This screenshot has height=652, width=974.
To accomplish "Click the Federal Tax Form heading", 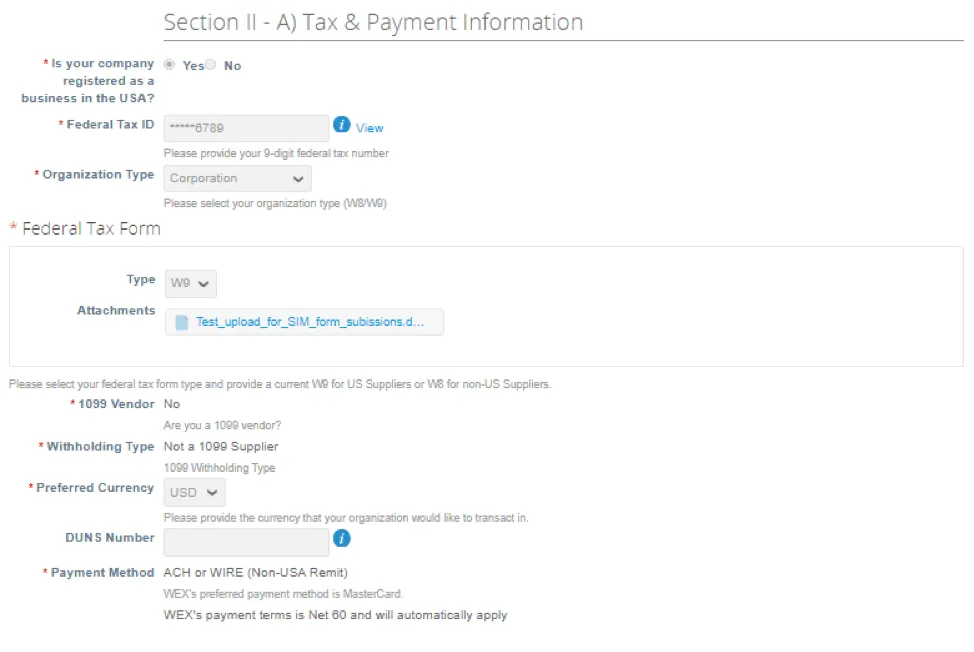I will [x=91, y=229].
